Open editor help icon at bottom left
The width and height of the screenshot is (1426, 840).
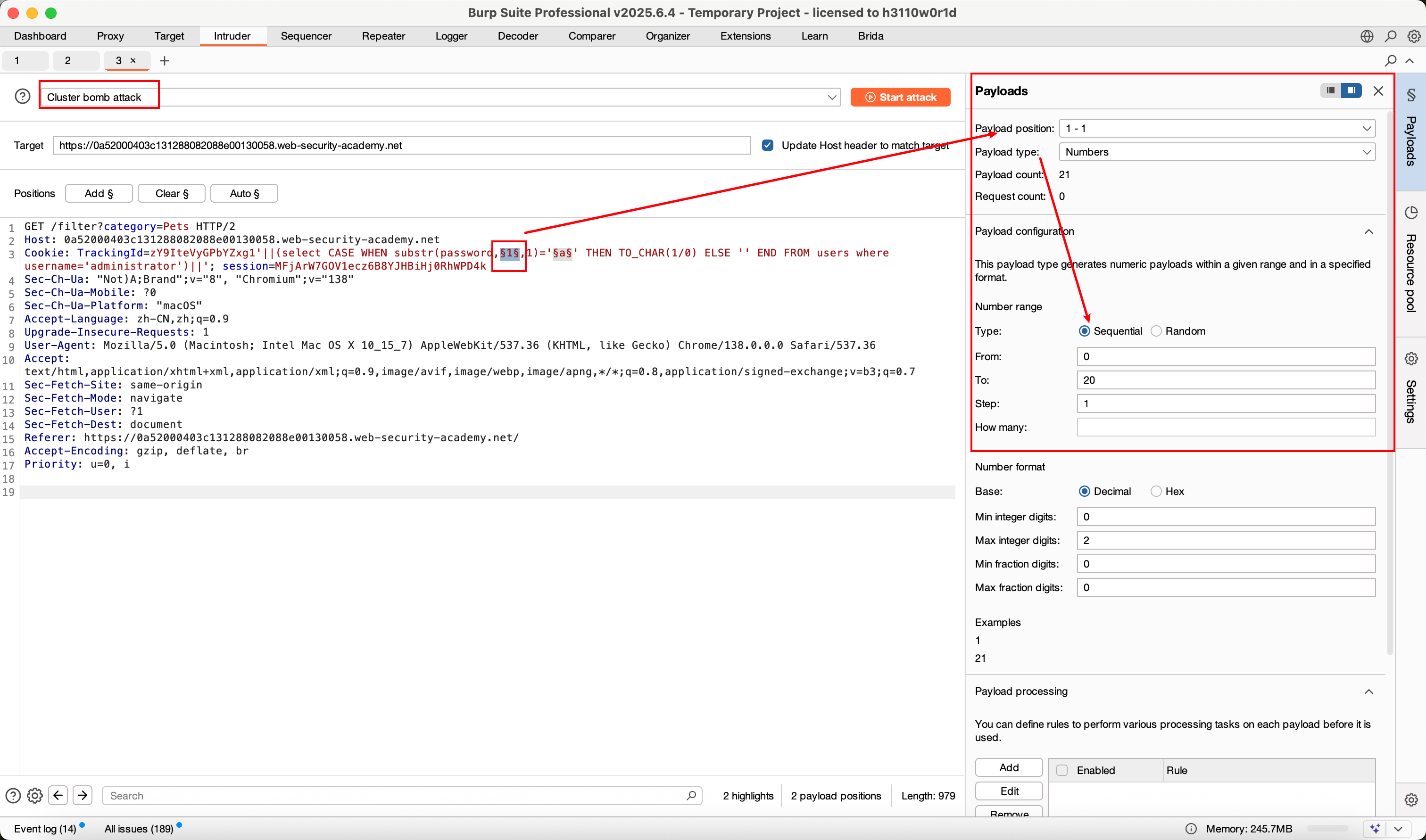coord(13,795)
